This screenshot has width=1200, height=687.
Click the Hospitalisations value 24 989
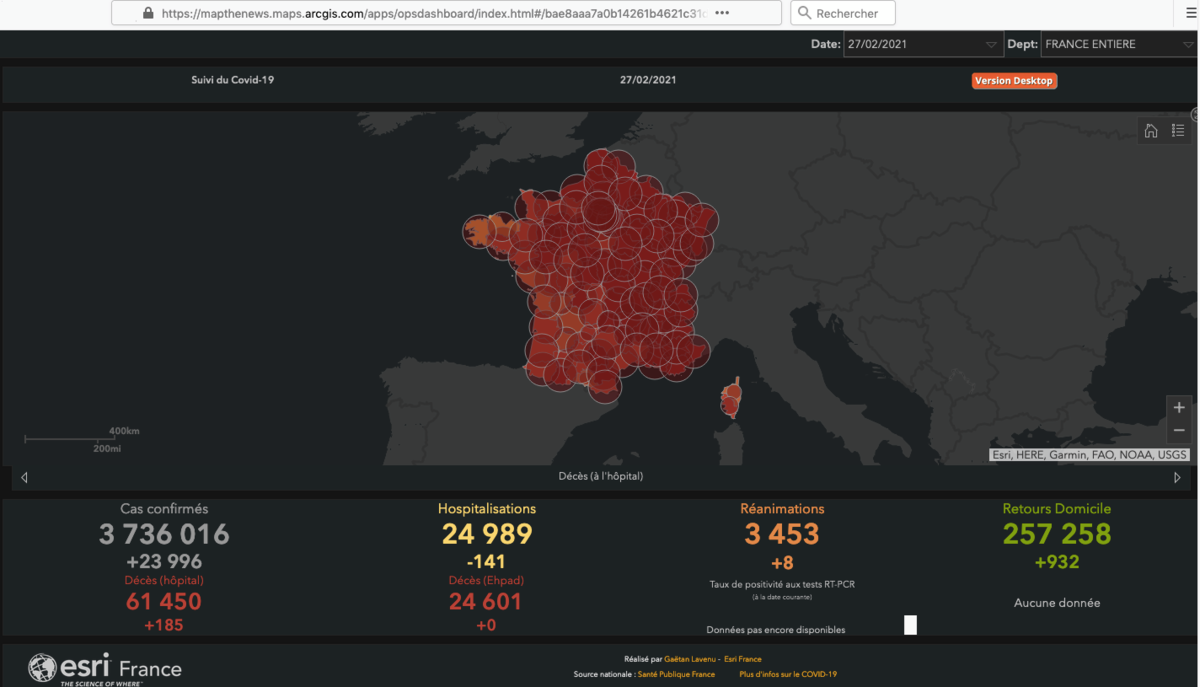coord(487,535)
